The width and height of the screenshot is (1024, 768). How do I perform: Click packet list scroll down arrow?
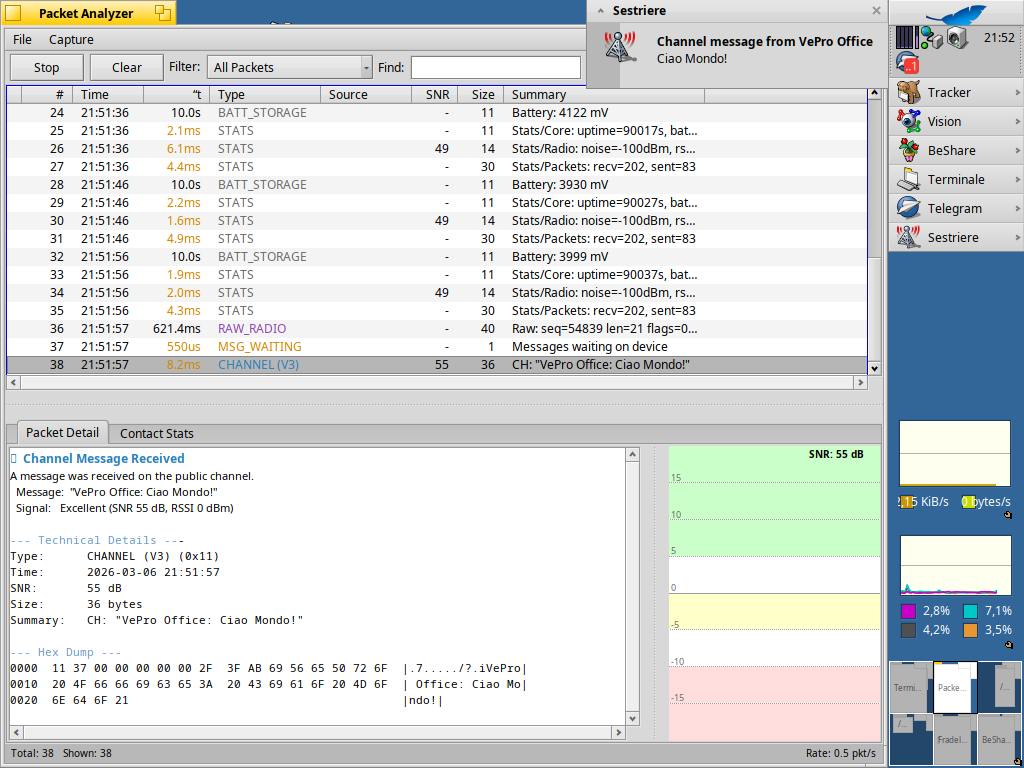coord(874,369)
